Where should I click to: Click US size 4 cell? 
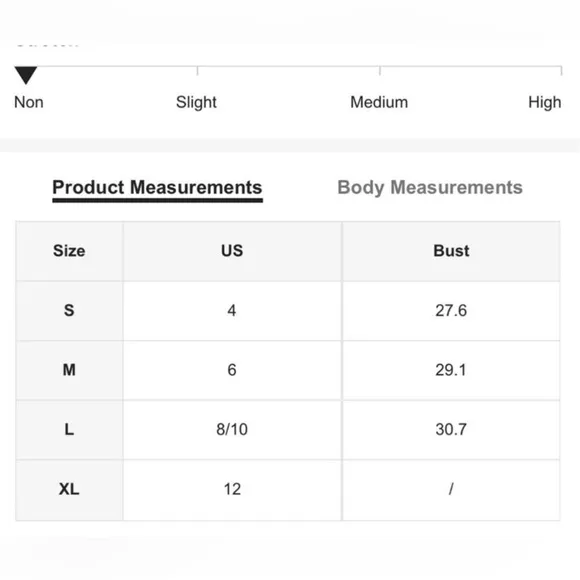[x=232, y=311]
